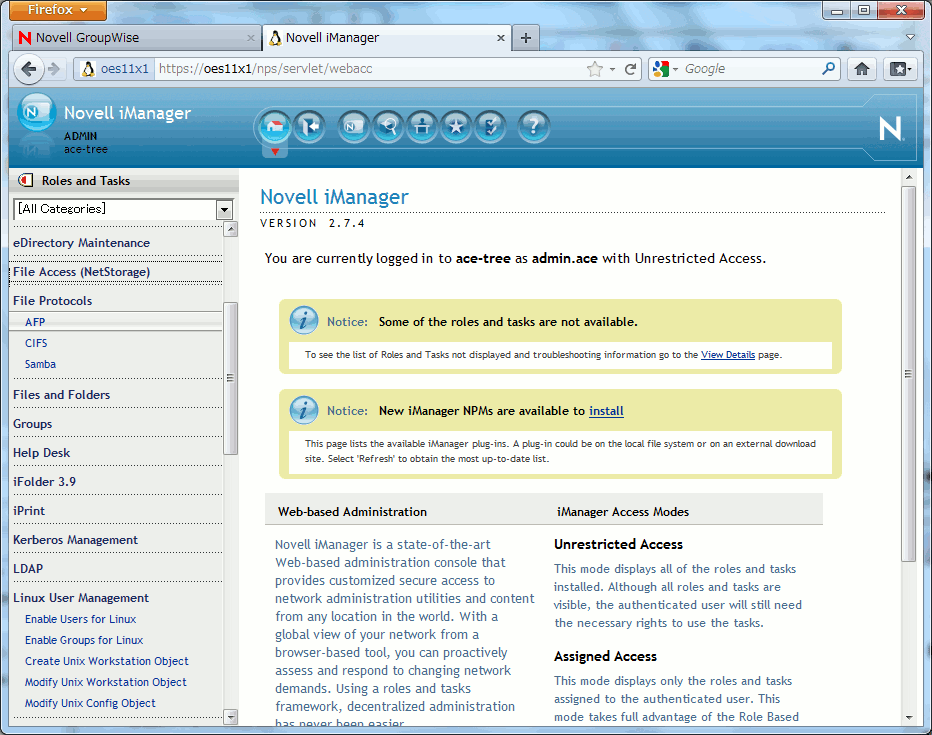Expand the Kerberos Management role
The height and width of the screenshot is (735, 932).
[75, 540]
